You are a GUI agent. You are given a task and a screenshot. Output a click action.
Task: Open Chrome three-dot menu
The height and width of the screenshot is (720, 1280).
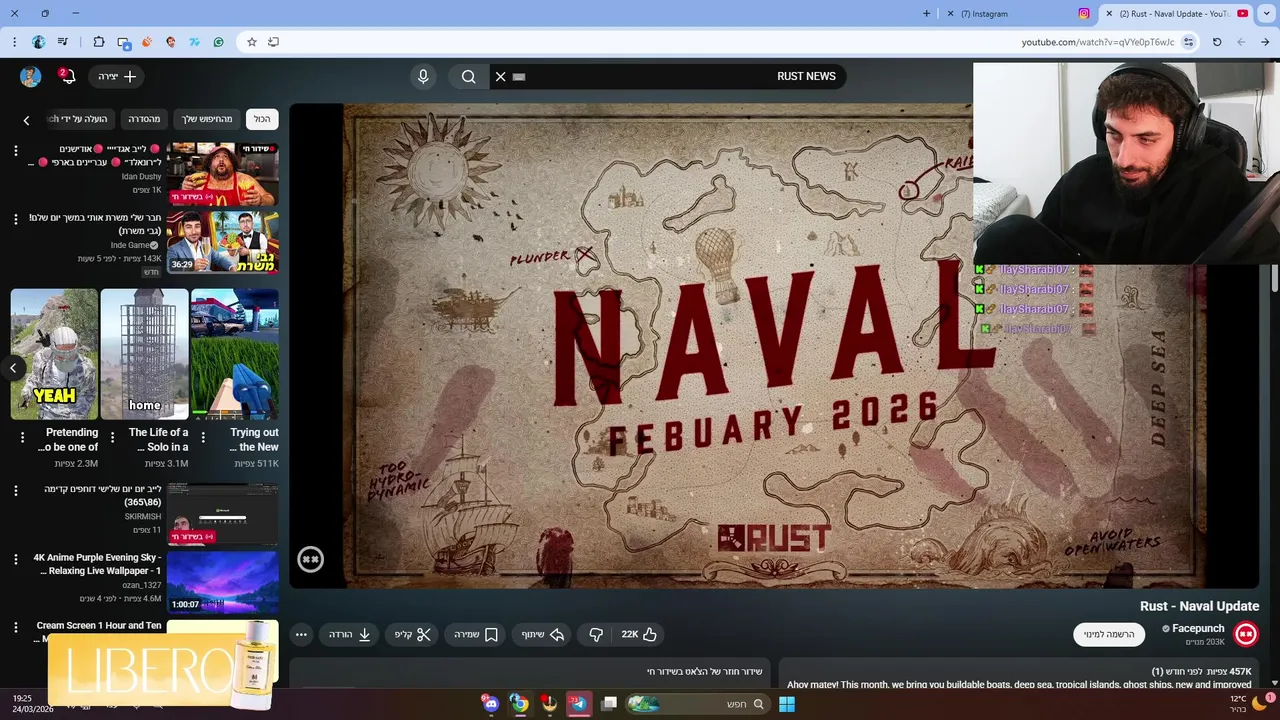tap(14, 42)
